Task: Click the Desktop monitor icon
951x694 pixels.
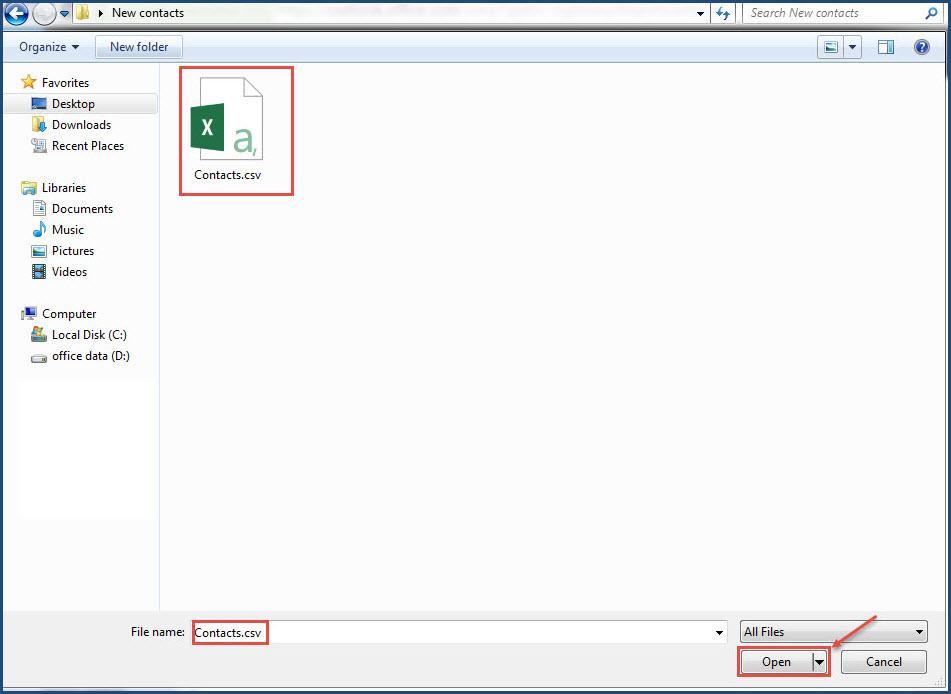Action: (39, 104)
